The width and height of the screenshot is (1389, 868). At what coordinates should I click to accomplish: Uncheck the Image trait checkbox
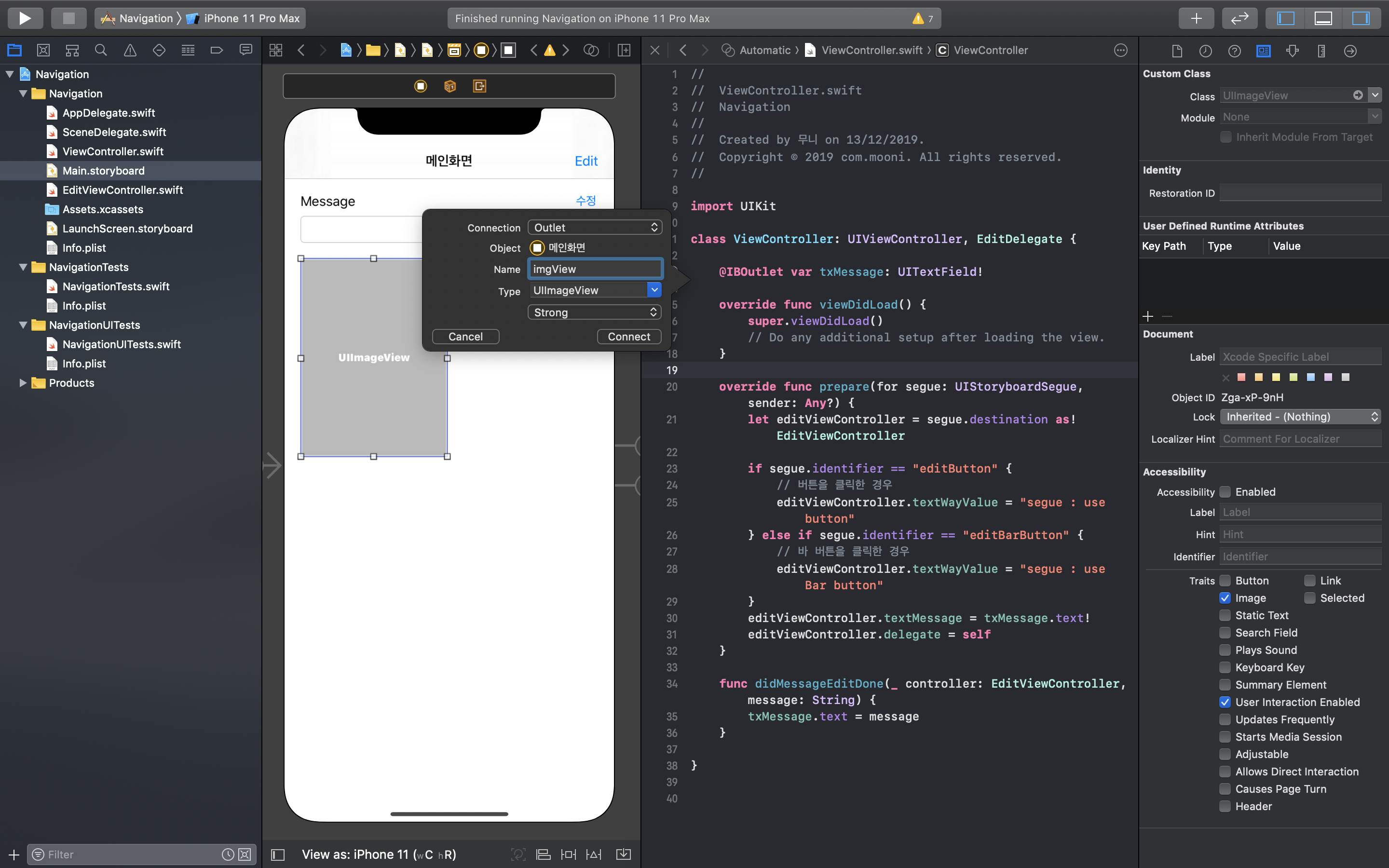[x=1225, y=598]
